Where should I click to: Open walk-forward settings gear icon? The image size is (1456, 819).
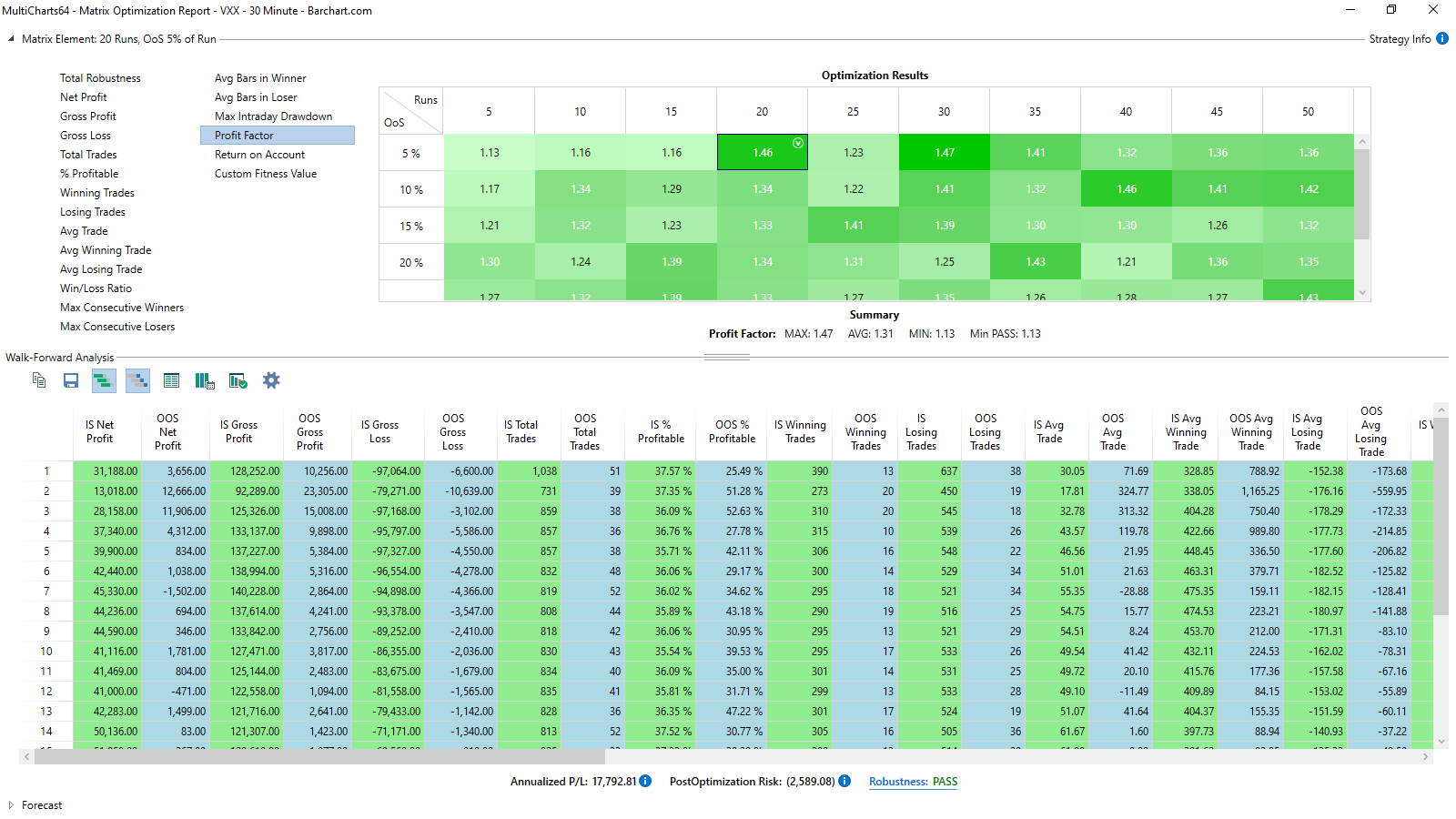coord(271,380)
